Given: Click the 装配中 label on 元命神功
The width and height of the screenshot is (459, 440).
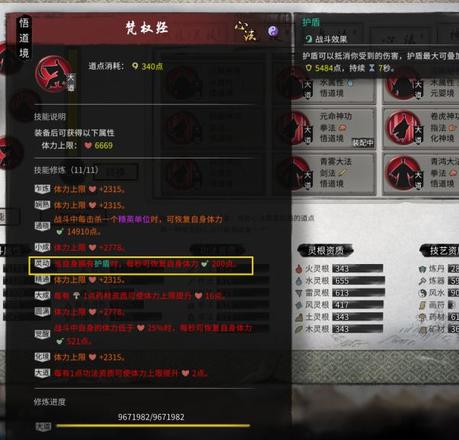Looking at the screenshot, I should click(363, 143).
